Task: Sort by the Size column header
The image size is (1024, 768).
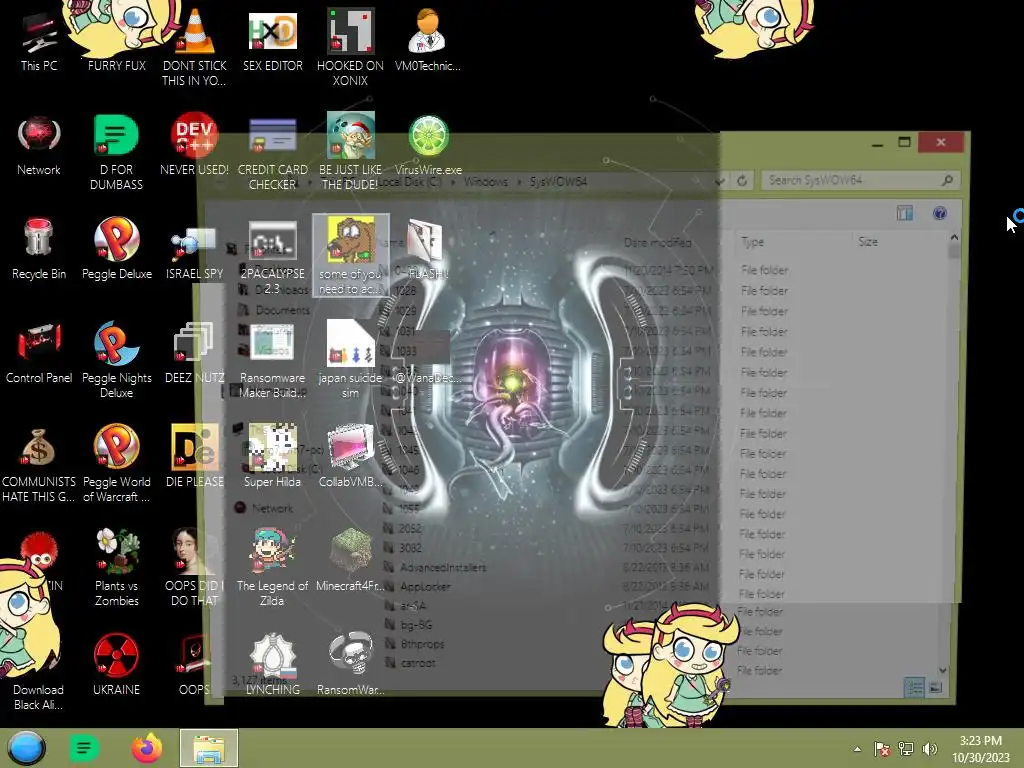Action: pyautogui.click(x=868, y=242)
